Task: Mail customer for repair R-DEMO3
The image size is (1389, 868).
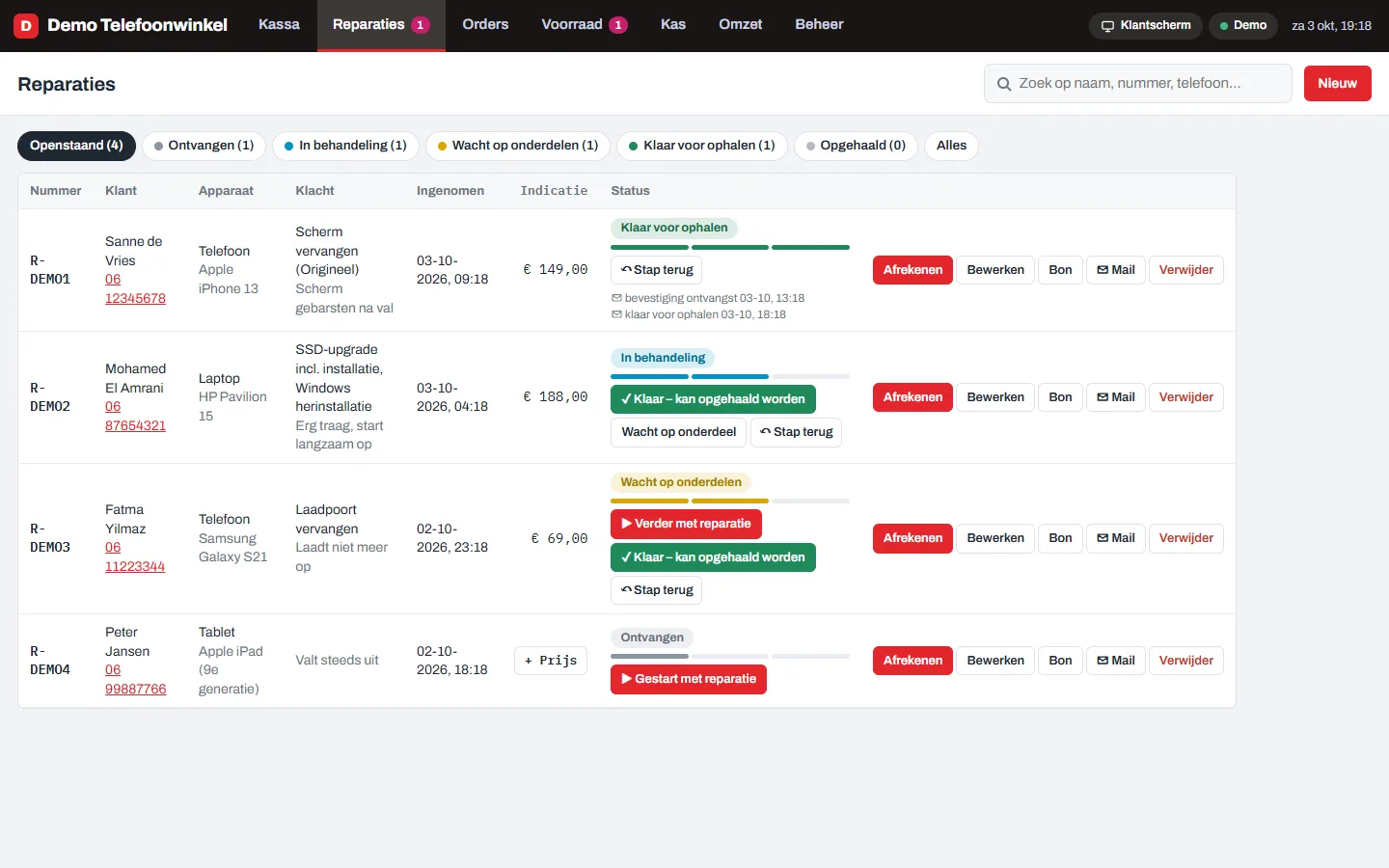Action: pyautogui.click(x=1116, y=538)
